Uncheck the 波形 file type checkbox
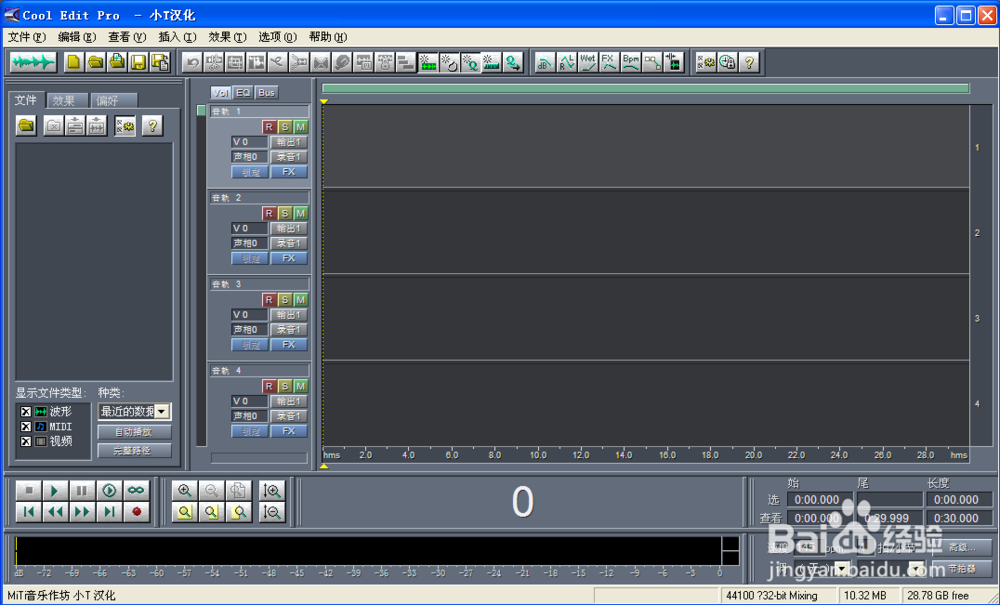The image size is (1000, 605). (x=26, y=412)
